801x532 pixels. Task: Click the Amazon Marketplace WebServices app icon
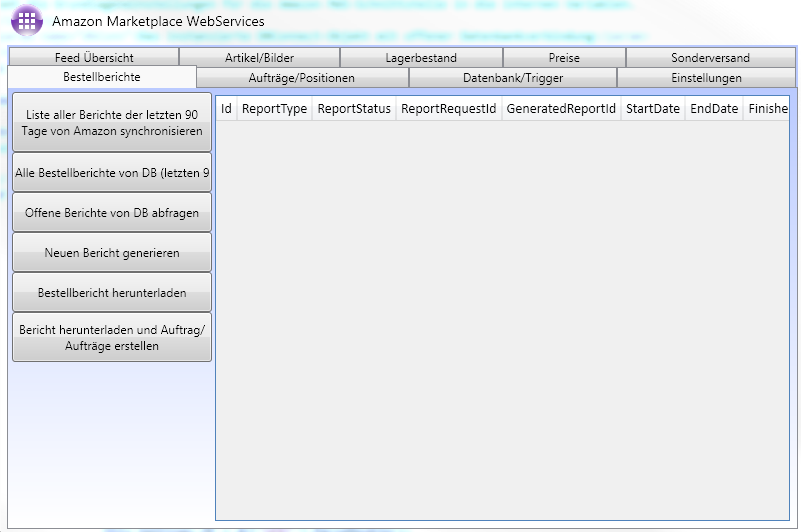(x=26, y=21)
